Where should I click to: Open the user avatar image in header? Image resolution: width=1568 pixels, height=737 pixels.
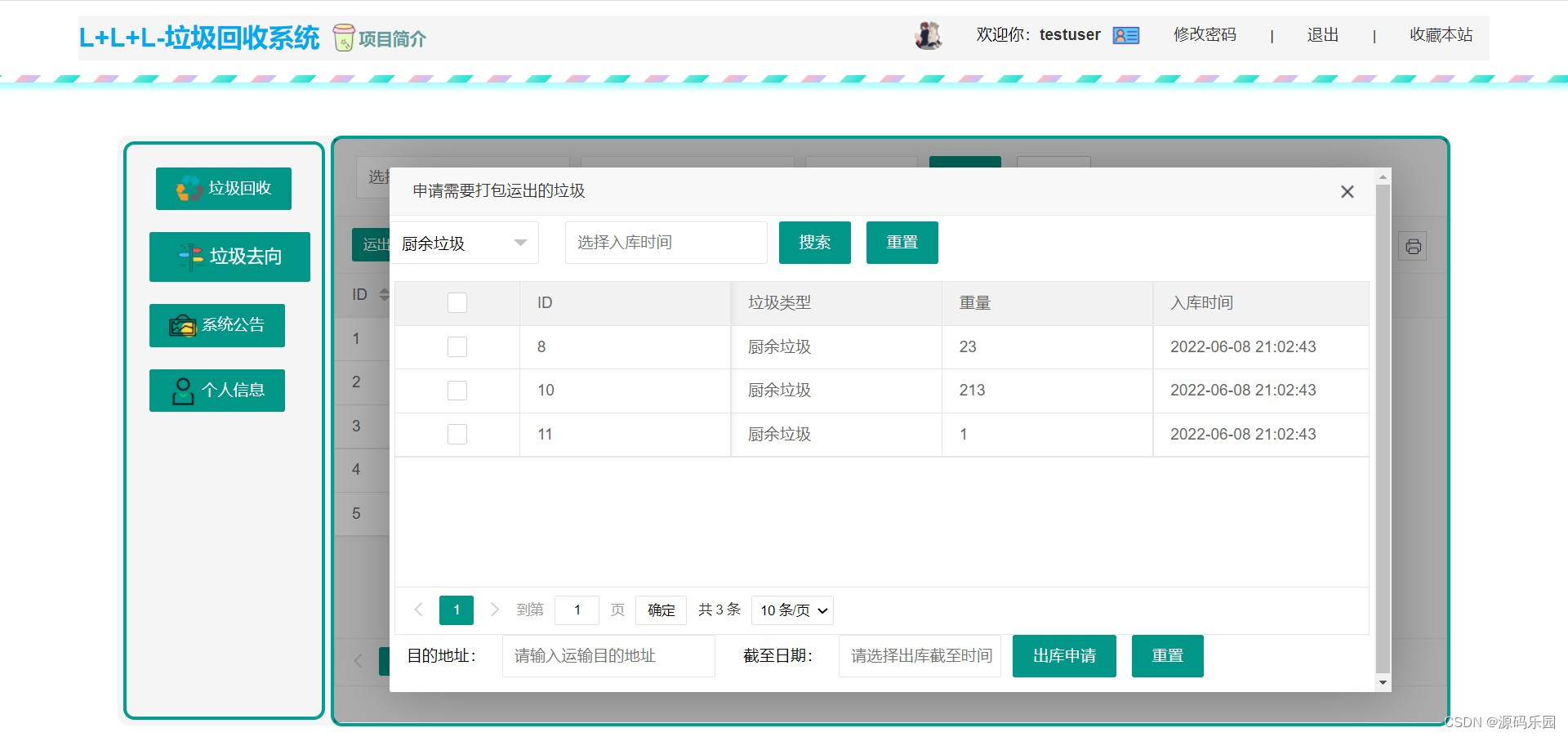tap(929, 35)
